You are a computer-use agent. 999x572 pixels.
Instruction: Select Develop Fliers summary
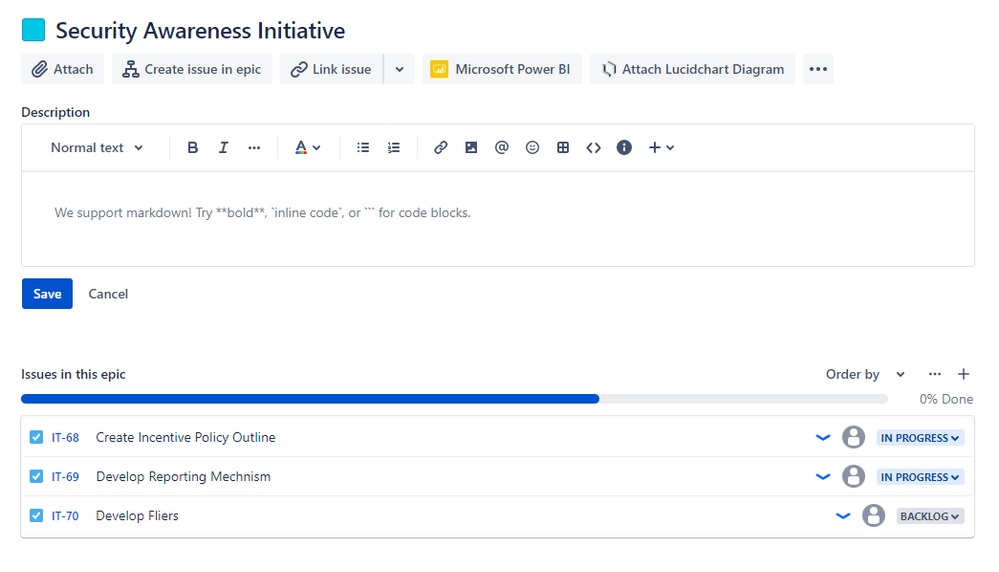(x=137, y=515)
